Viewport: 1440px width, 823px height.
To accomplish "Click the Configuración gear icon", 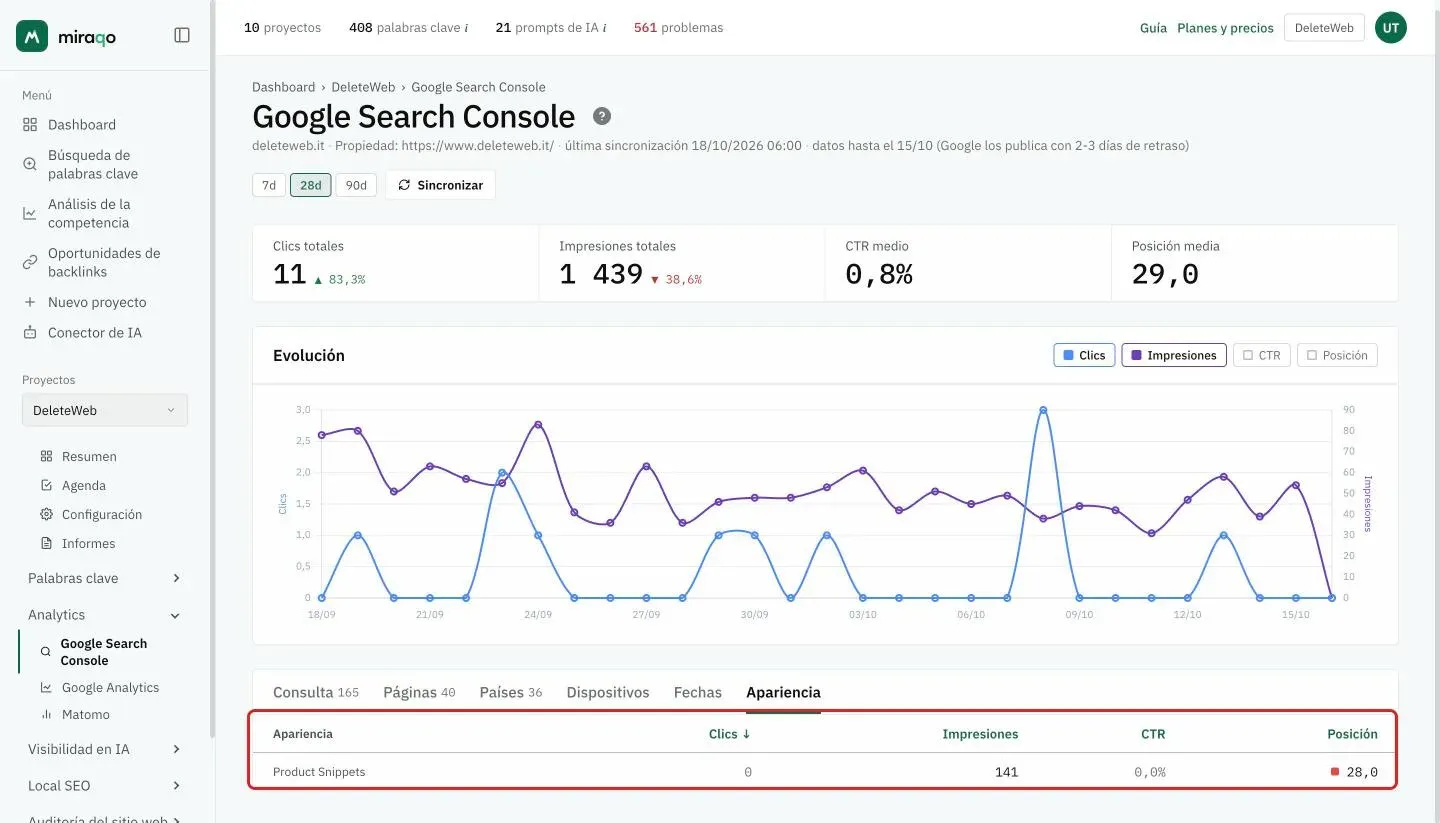I will (46, 514).
